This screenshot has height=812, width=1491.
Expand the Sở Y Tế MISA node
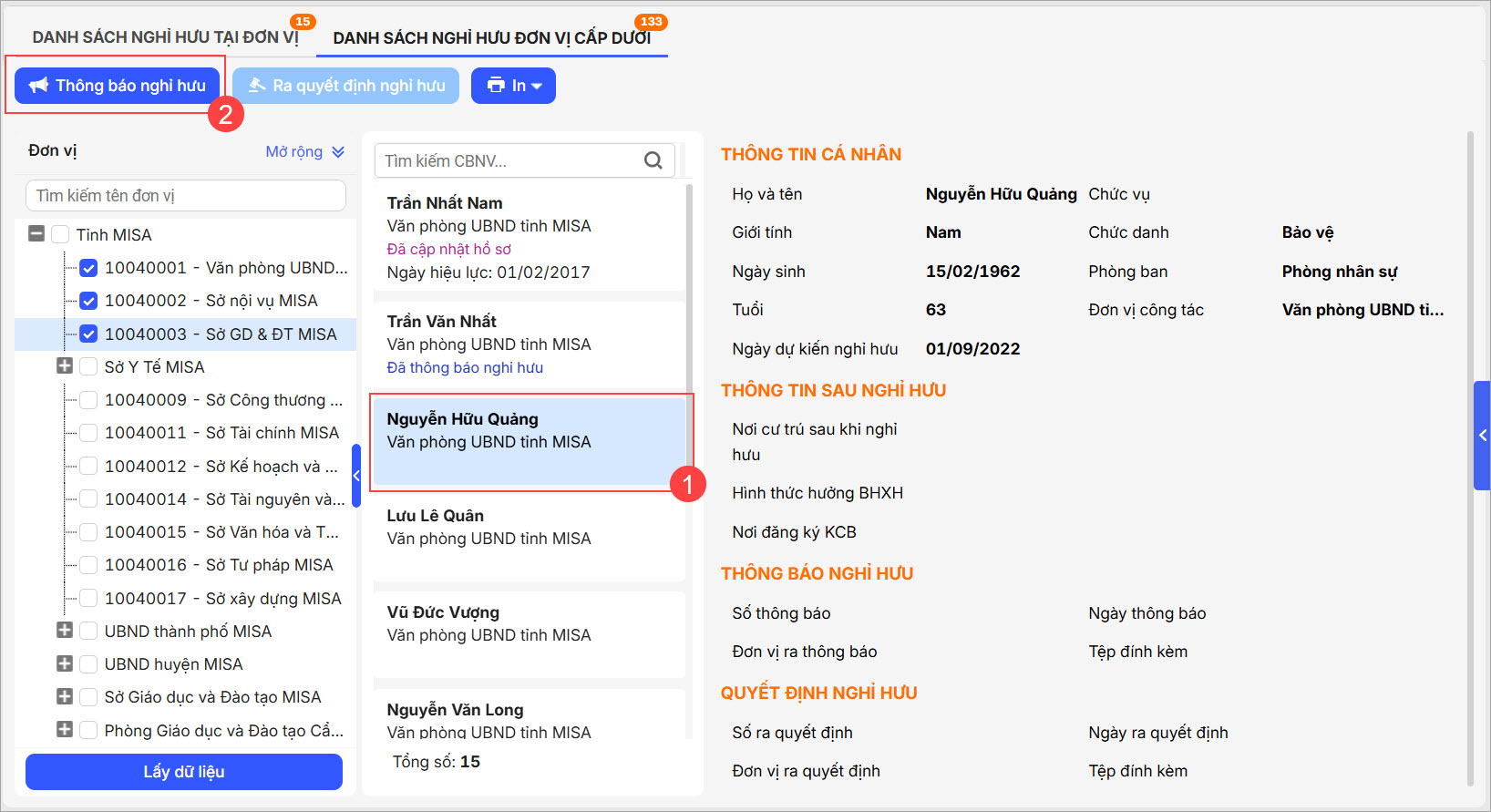click(65, 366)
